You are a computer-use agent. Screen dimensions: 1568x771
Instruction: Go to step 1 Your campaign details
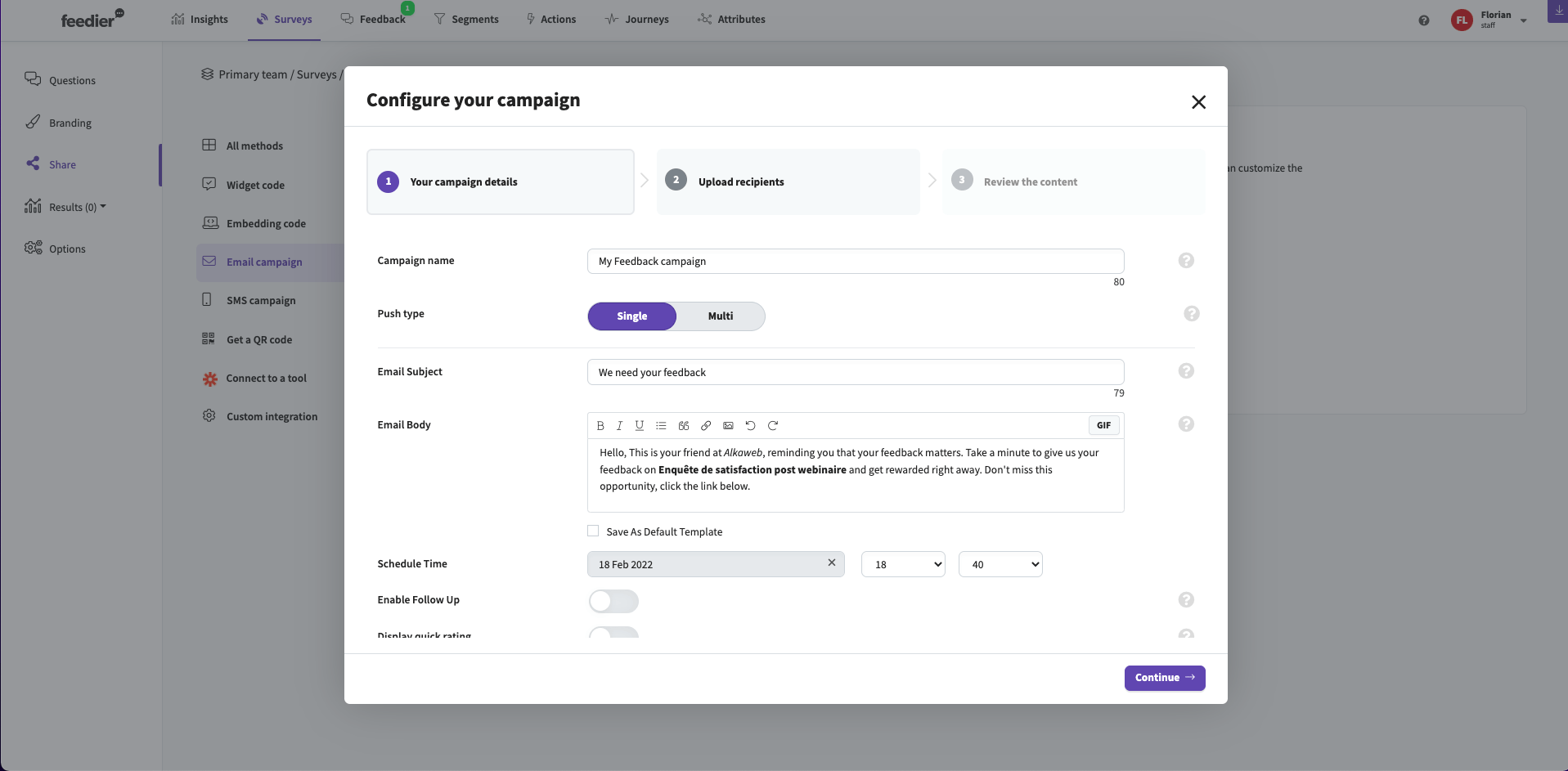(501, 182)
